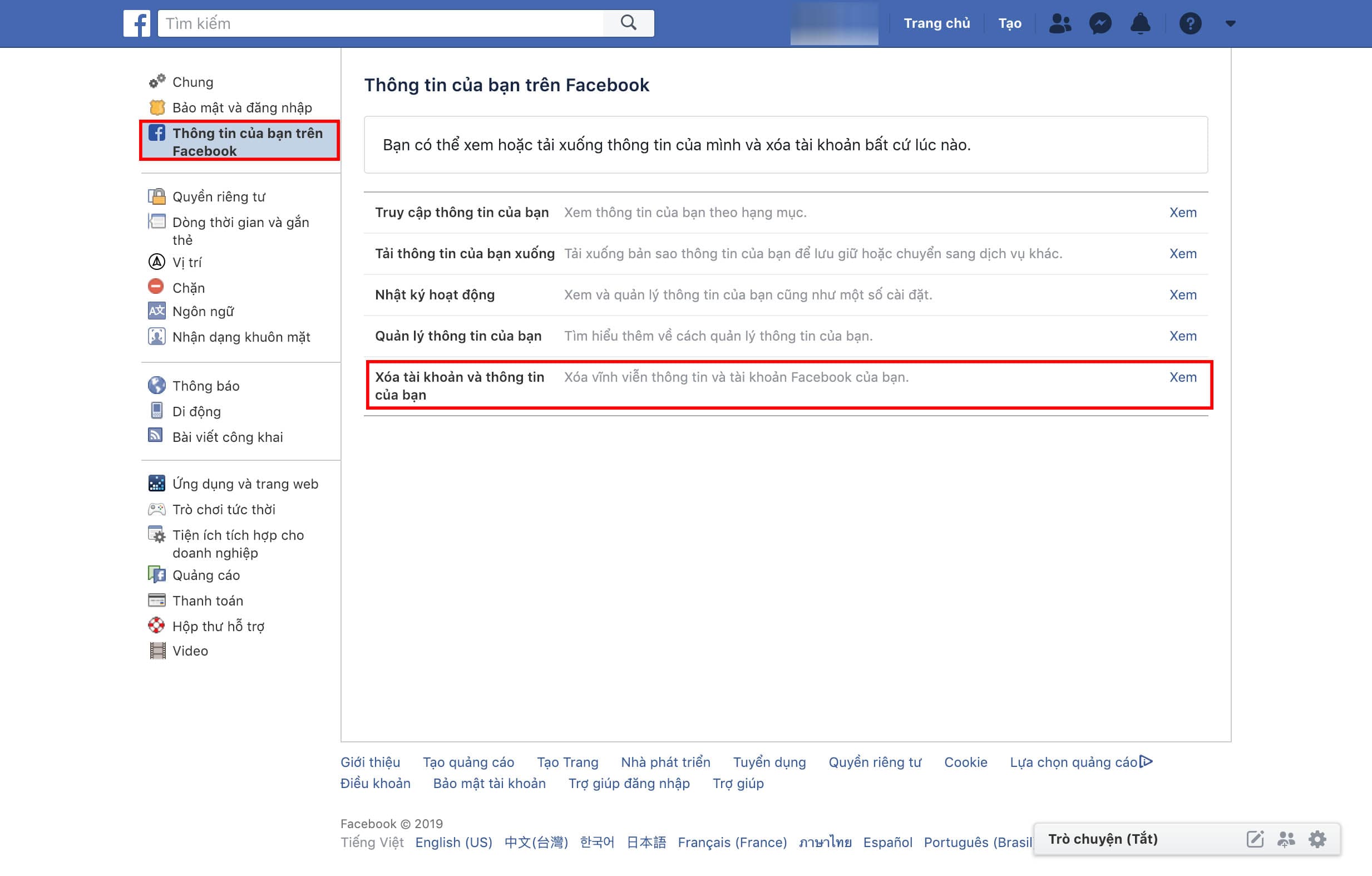Click the gamepad icon for Trò chơi tức thời
This screenshot has width=1372, height=876.
[157, 509]
